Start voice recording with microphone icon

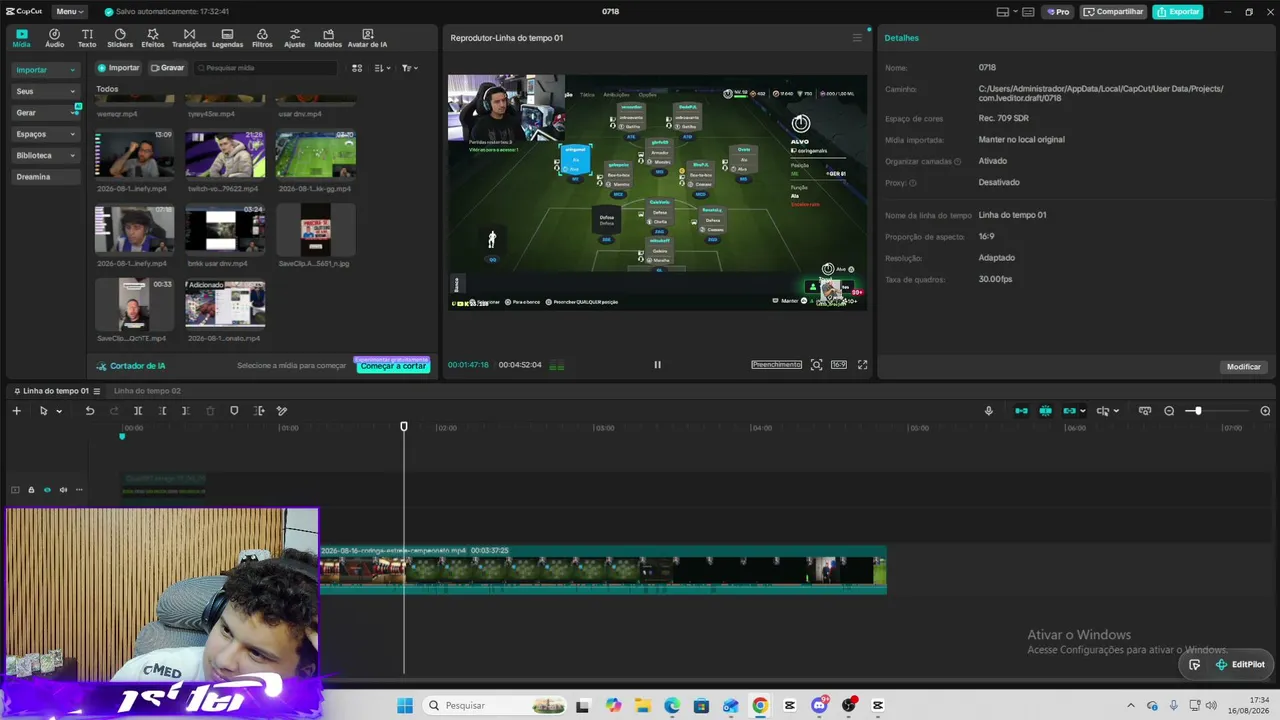coord(989,411)
